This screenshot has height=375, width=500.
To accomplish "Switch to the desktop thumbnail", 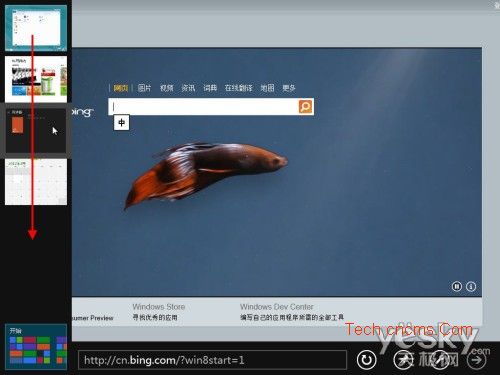I will tap(36, 28).
